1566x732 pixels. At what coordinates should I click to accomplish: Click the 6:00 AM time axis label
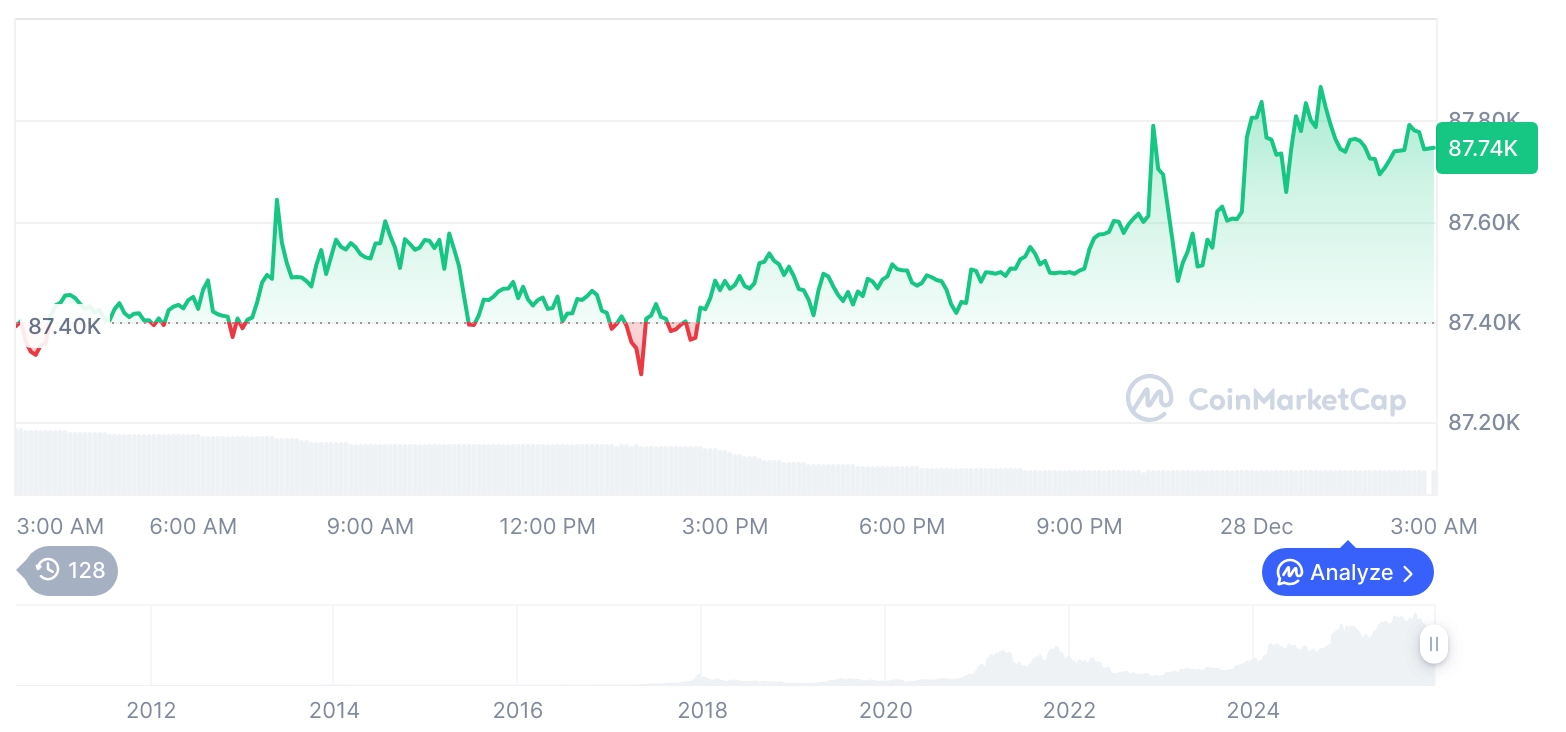(193, 526)
